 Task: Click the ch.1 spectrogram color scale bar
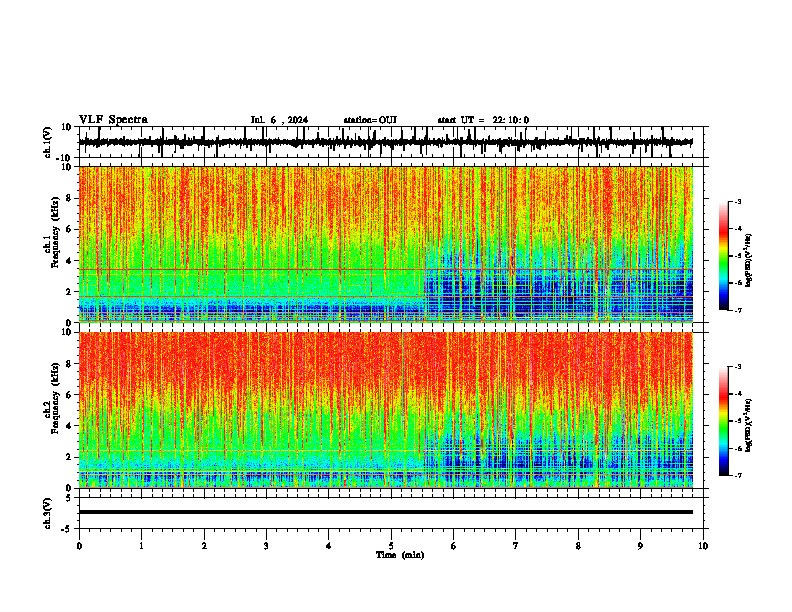(724, 256)
